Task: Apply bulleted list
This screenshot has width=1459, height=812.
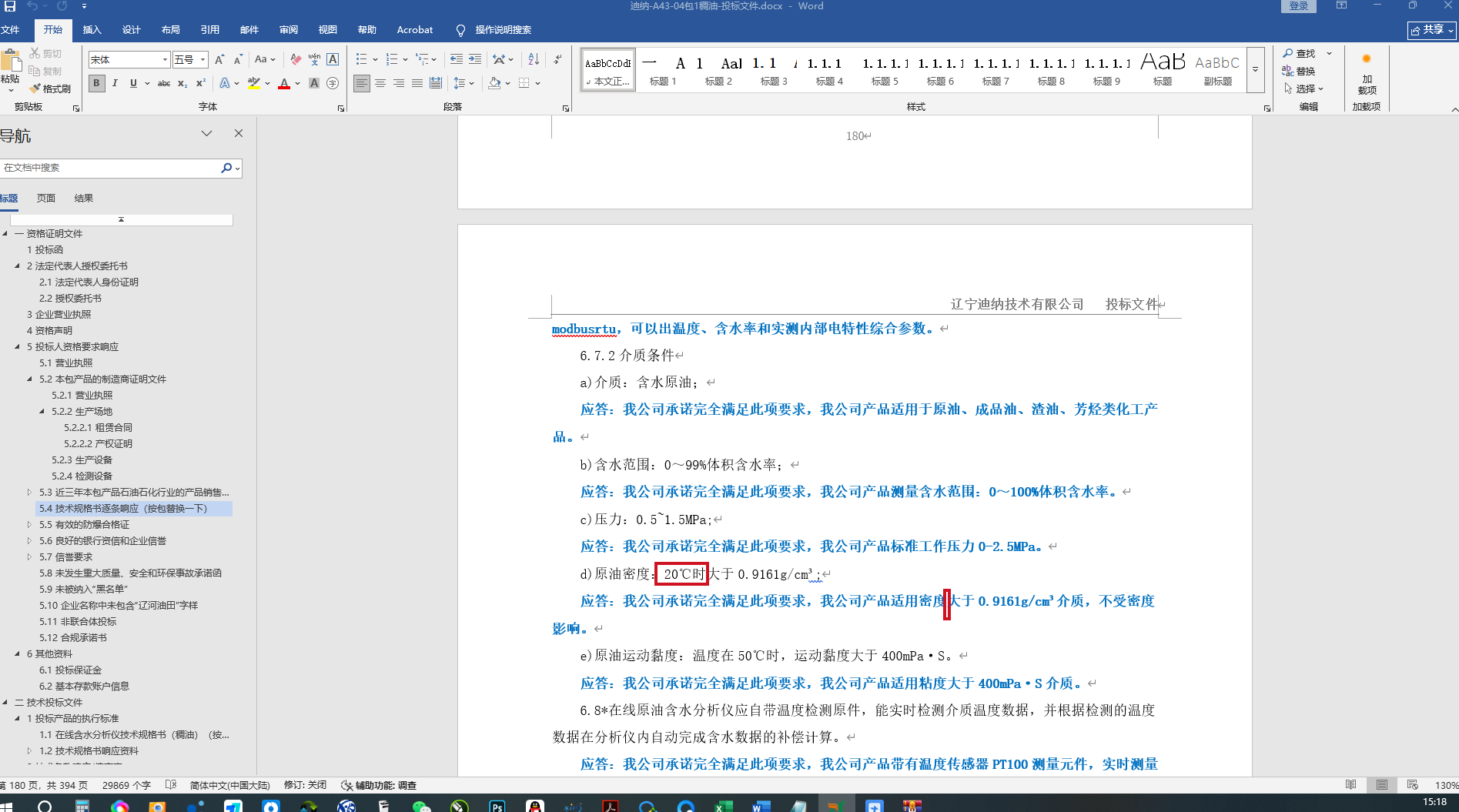Action: (x=361, y=59)
